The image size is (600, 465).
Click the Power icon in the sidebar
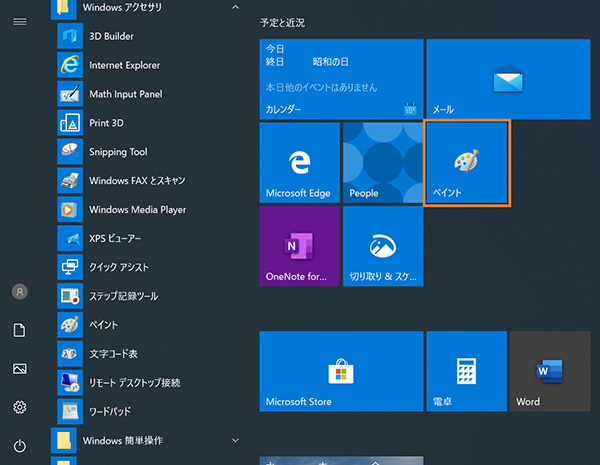tap(20, 446)
